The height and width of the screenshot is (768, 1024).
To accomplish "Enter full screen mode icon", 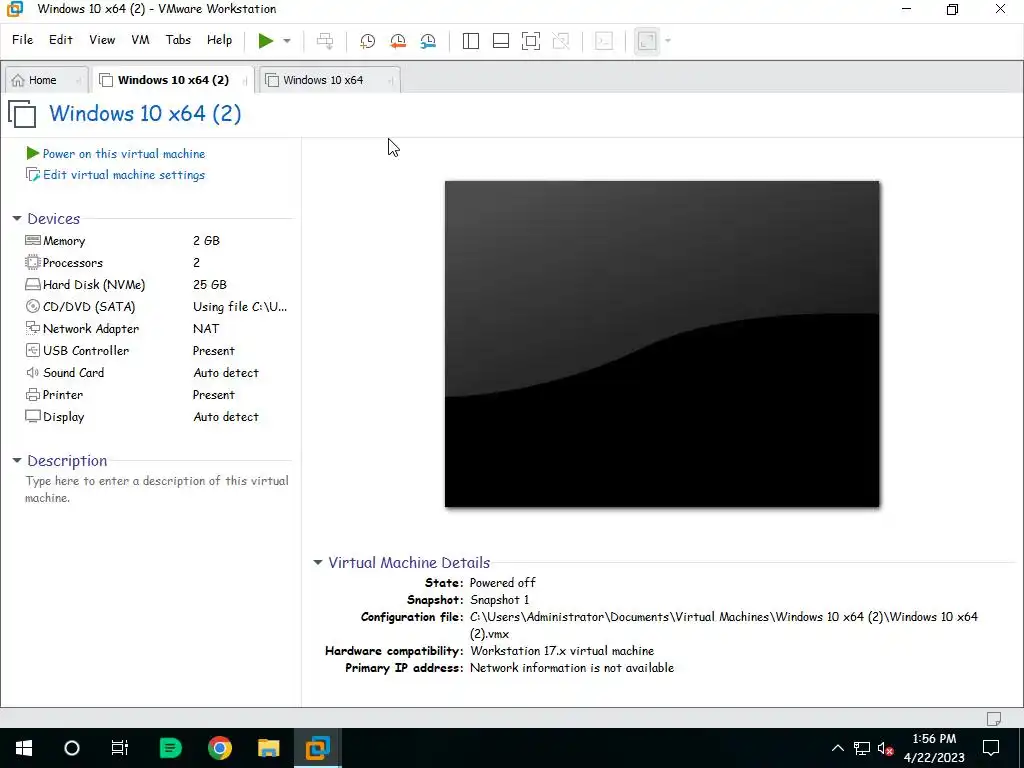I will coord(531,40).
